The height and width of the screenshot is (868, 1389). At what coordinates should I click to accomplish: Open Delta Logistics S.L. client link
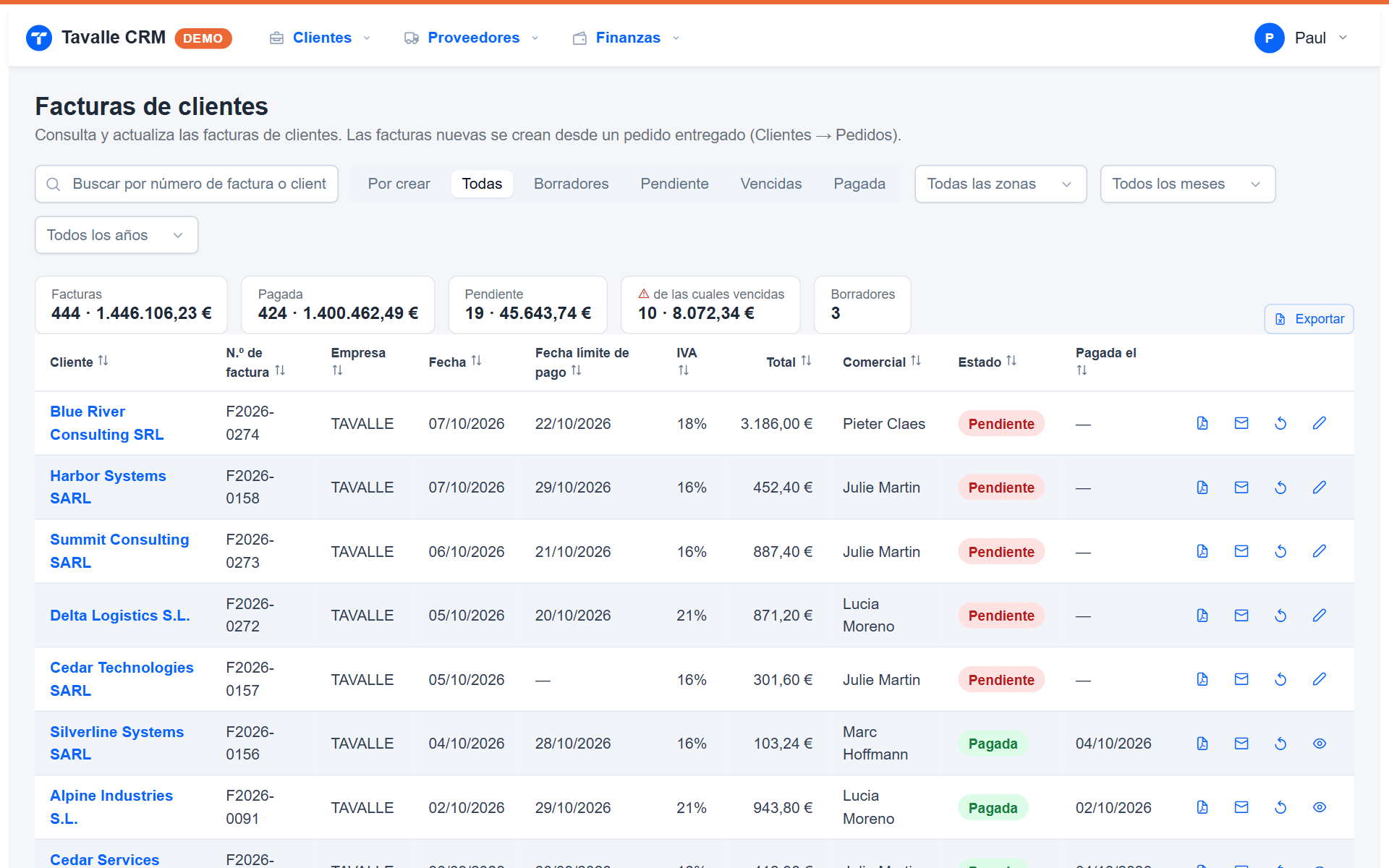[120, 616]
